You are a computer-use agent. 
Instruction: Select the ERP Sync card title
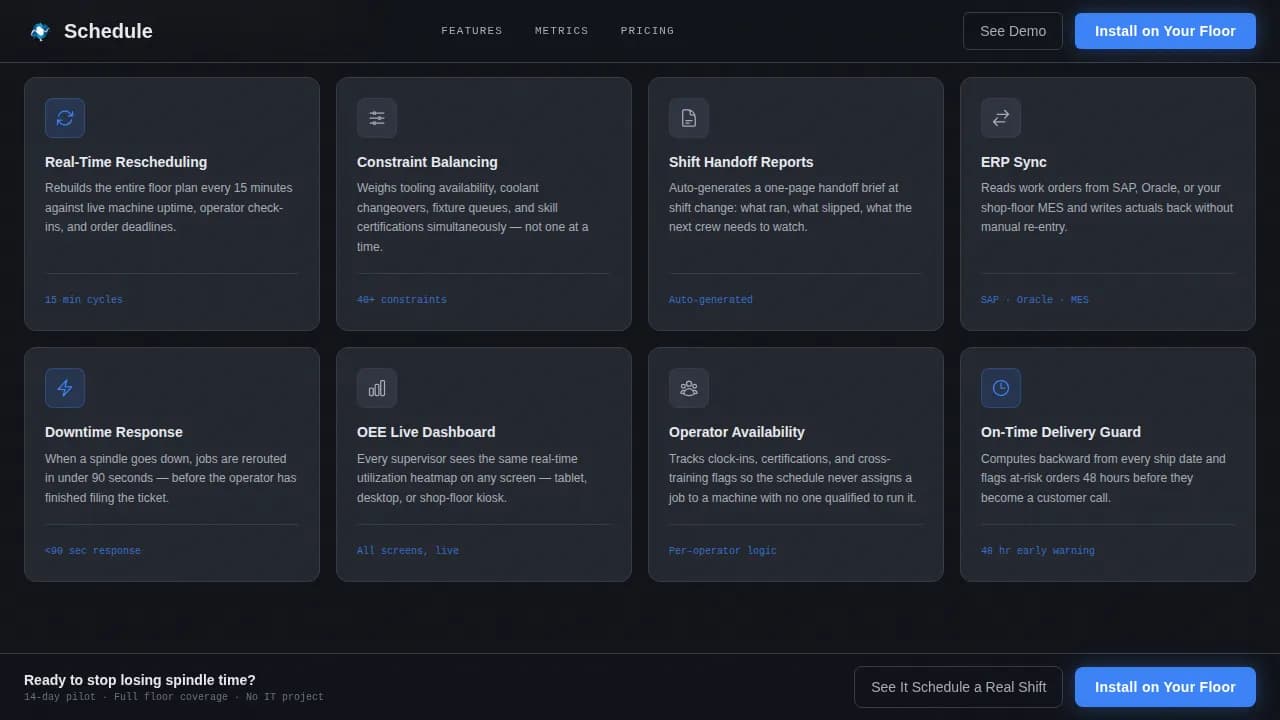tap(1014, 162)
